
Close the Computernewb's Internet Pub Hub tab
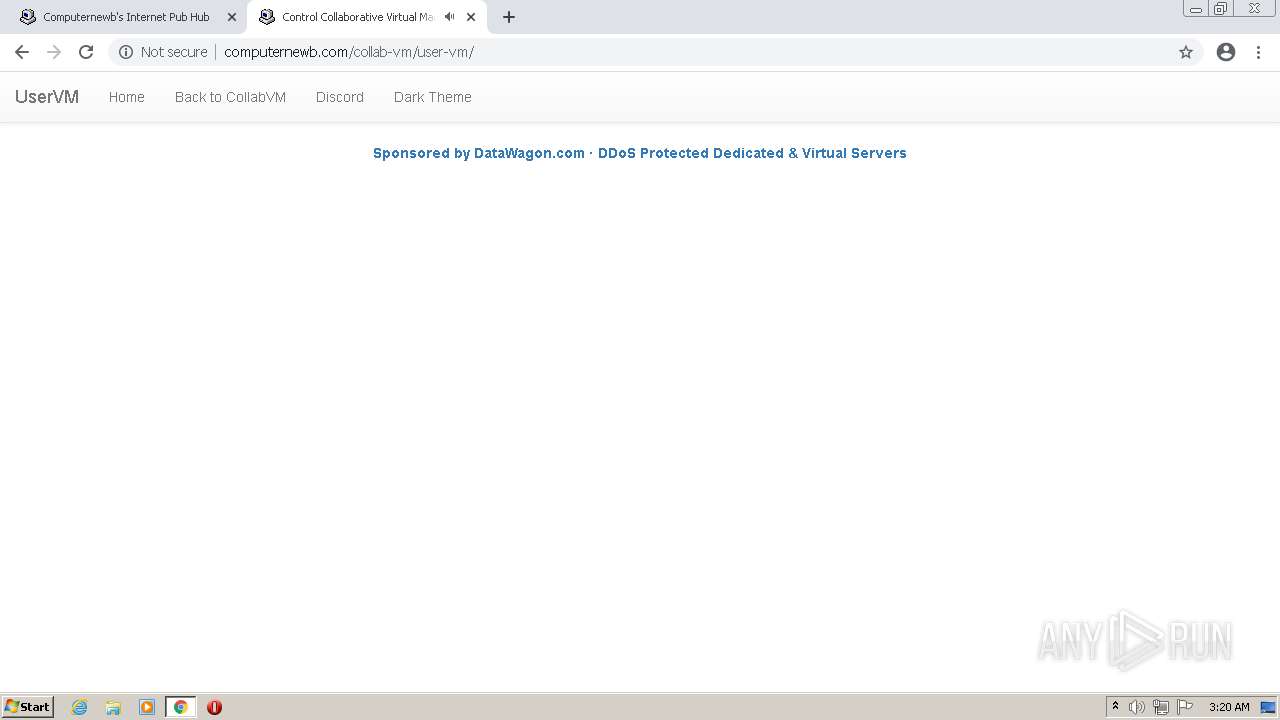(232, 17)
